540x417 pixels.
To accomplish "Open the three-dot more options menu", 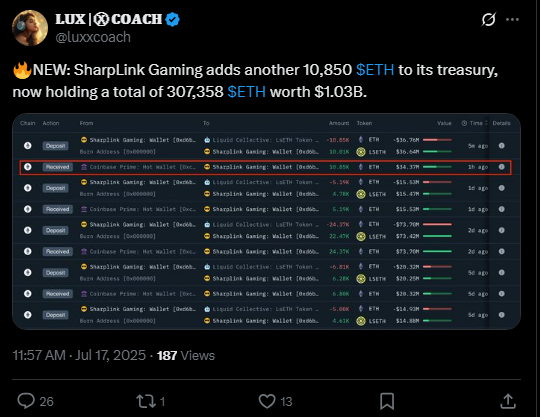I will tap(512, 20).
